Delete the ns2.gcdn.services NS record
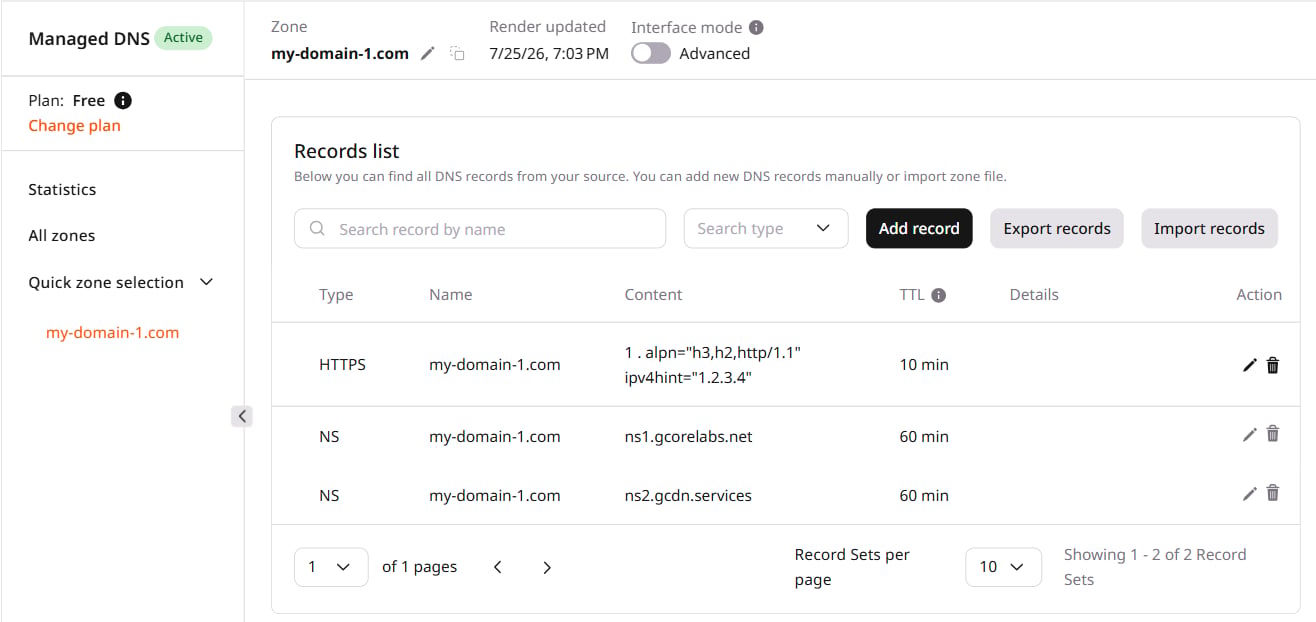The width and height of the screenshot is (1316, 622). tap(1273, 493)
